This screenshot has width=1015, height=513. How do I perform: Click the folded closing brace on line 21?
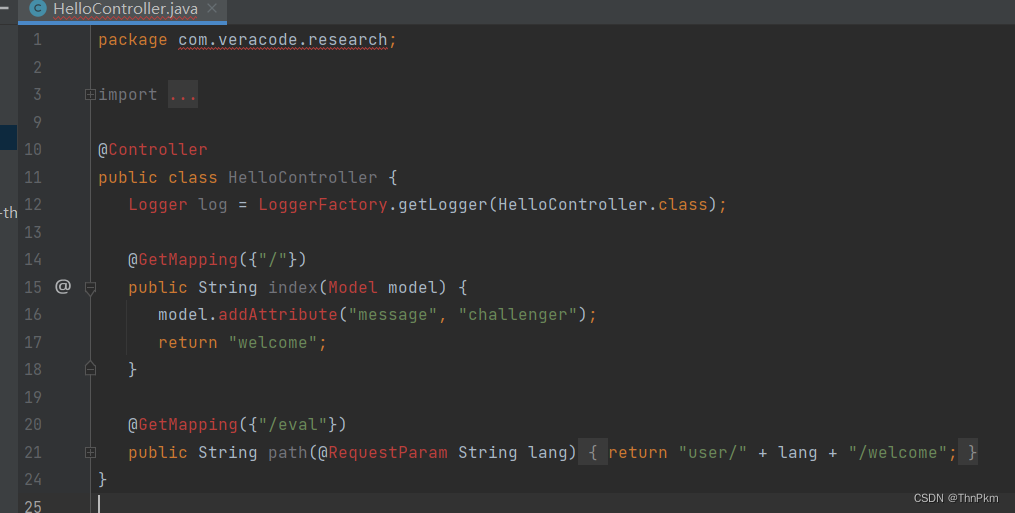click(x=972, y=452)
